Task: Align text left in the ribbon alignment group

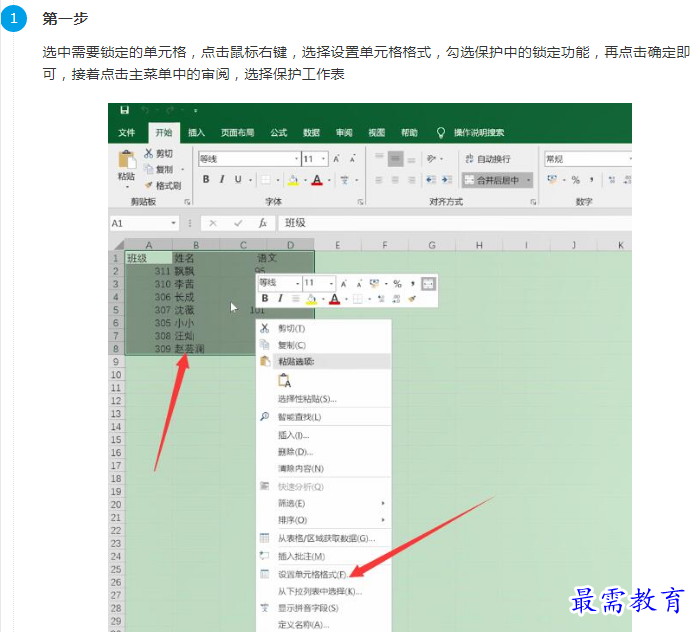Action: 379,180
